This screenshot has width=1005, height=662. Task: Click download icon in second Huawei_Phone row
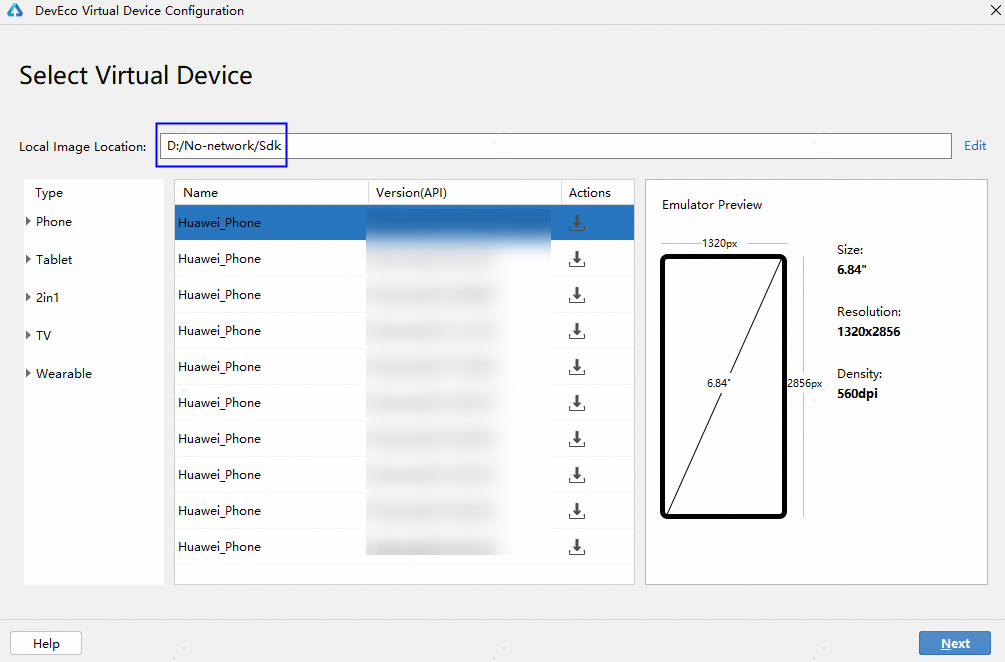[x=577, y=259]
